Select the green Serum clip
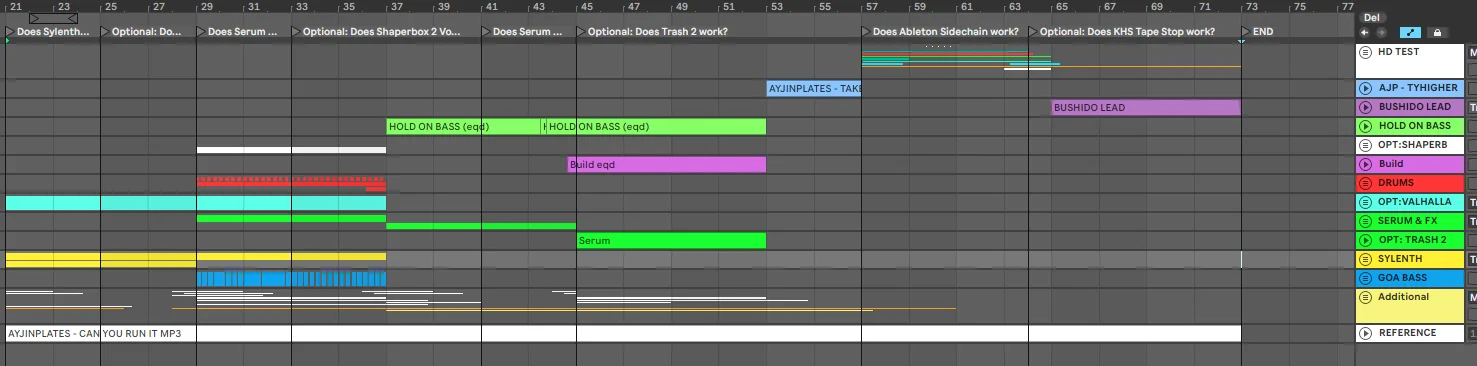Viewport: 1477px width, 366px height. (671, 241)
